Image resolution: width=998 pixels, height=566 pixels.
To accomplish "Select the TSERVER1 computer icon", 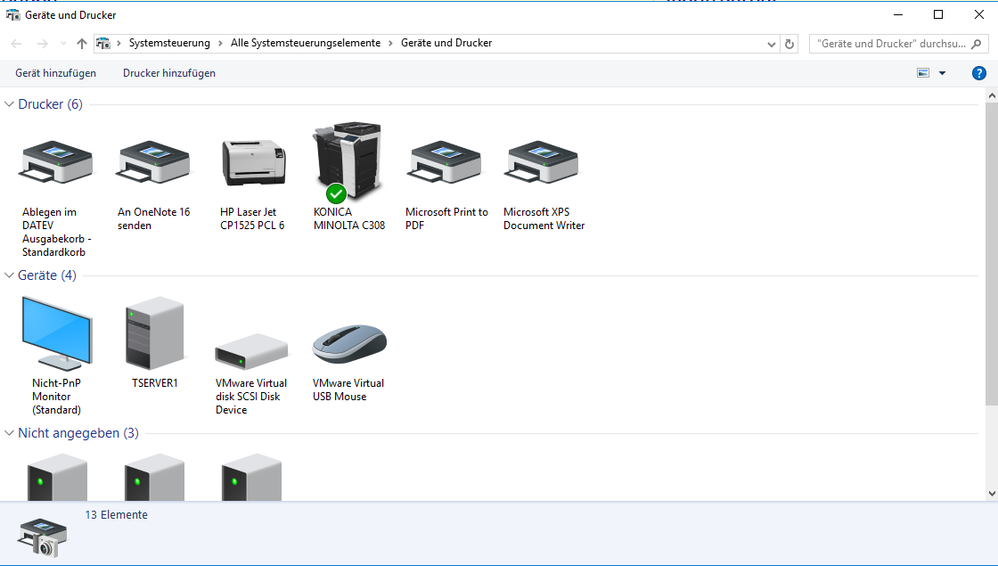I will coord(155,333).
